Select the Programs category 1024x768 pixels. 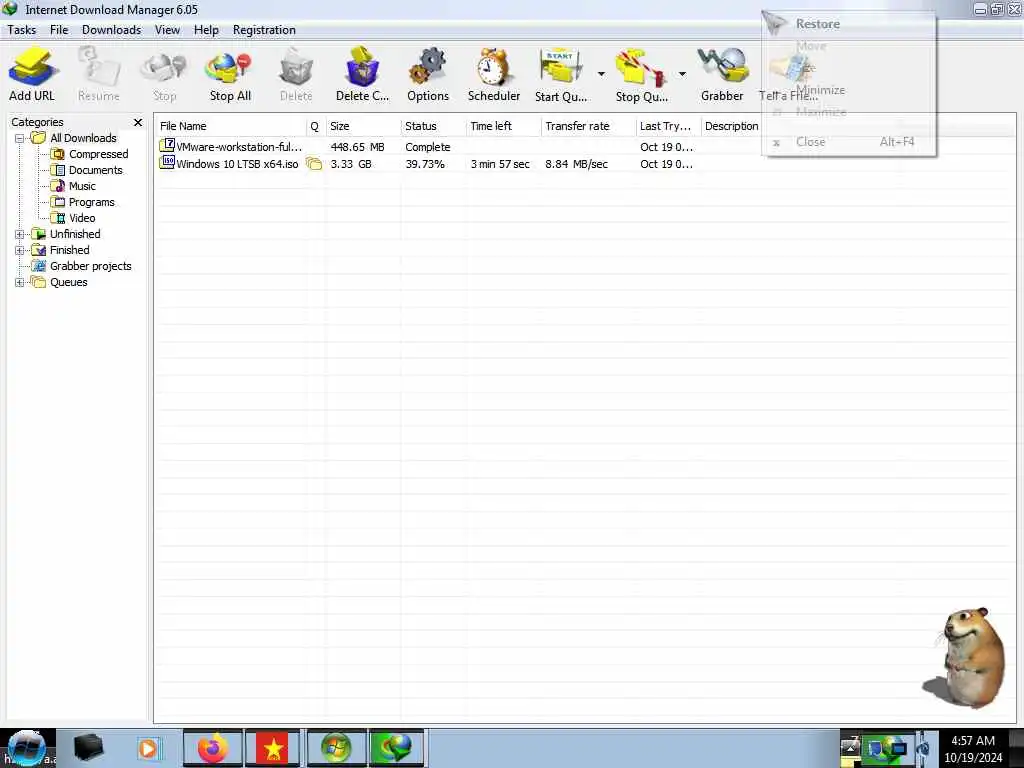tap(91, 202)
